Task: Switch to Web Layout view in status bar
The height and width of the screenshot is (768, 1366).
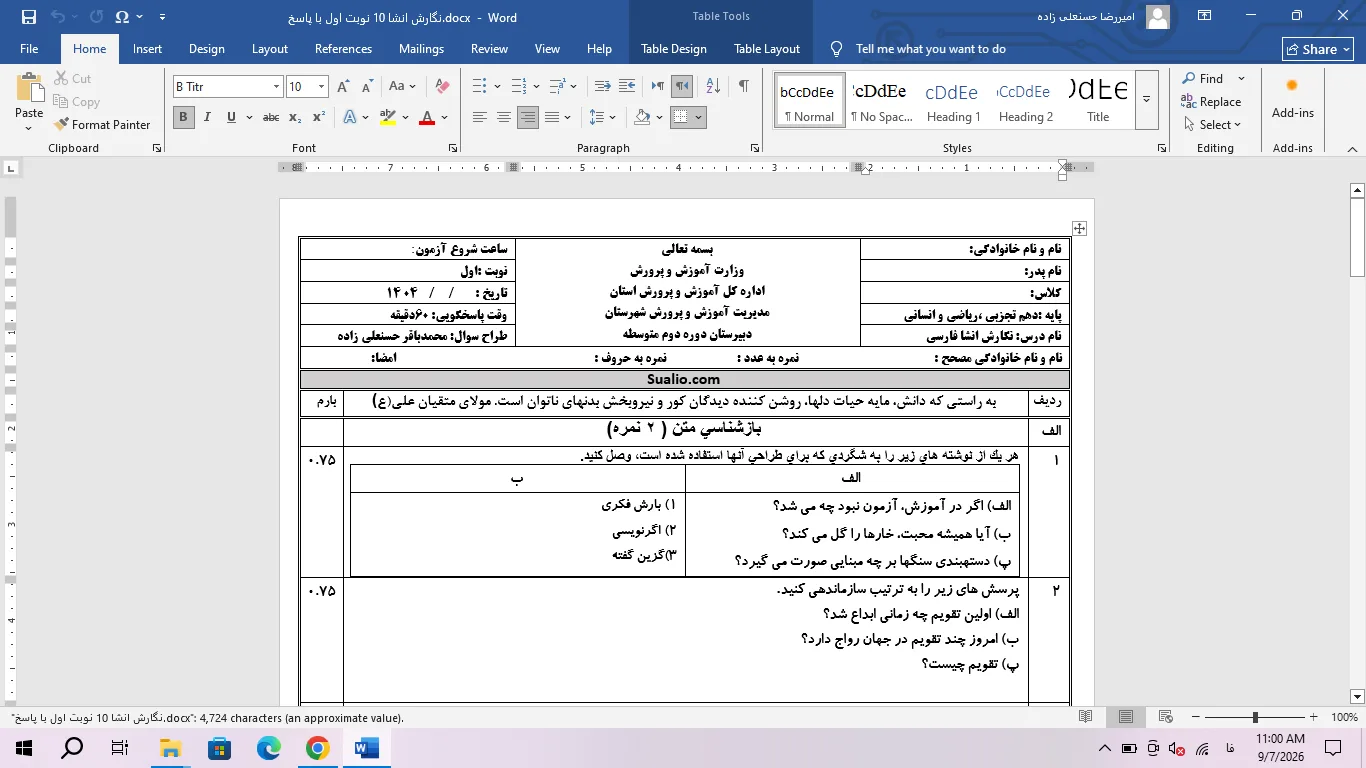Action: [1165, 717]
